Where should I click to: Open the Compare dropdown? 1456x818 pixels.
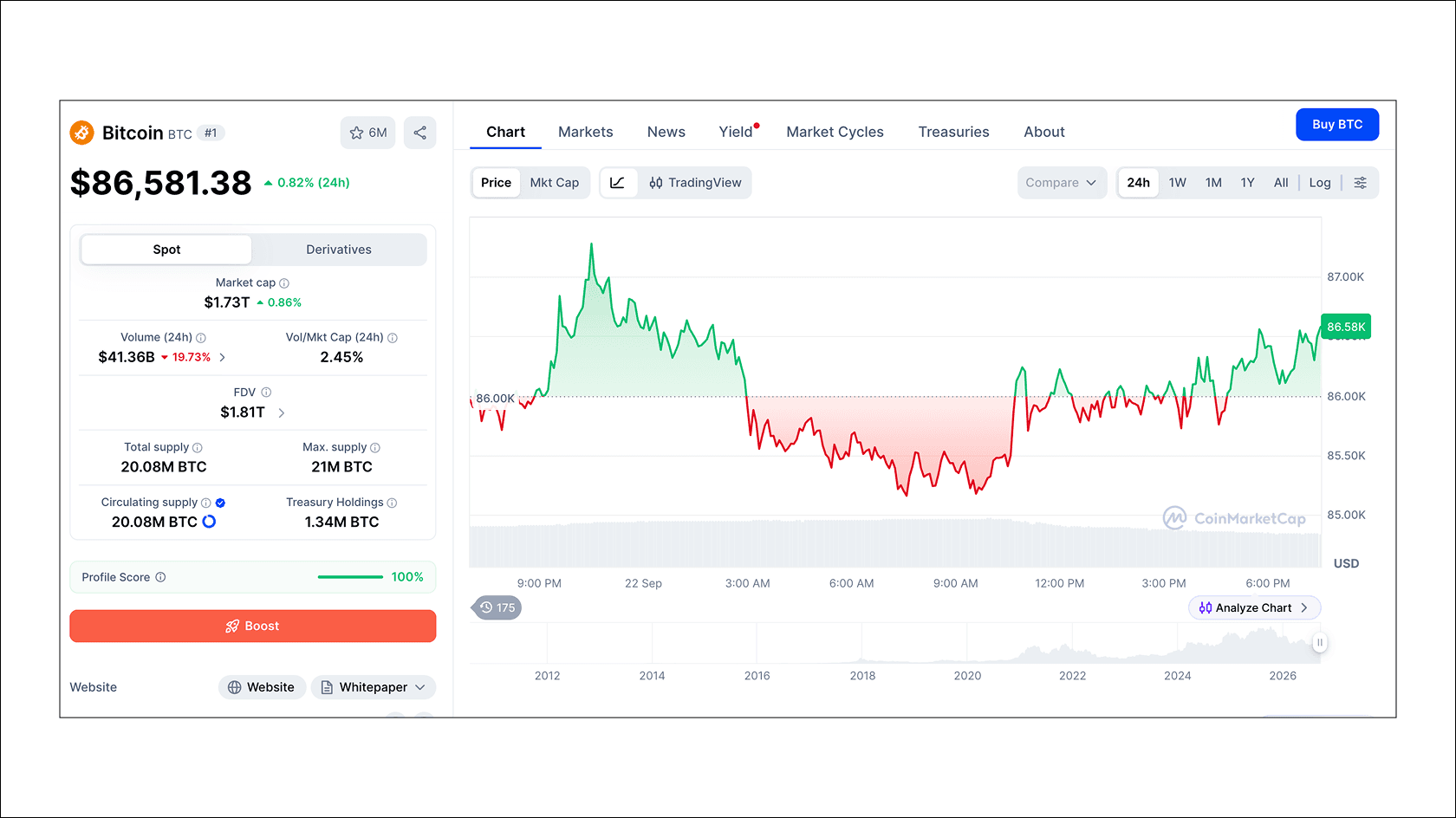pos(1062,183)
